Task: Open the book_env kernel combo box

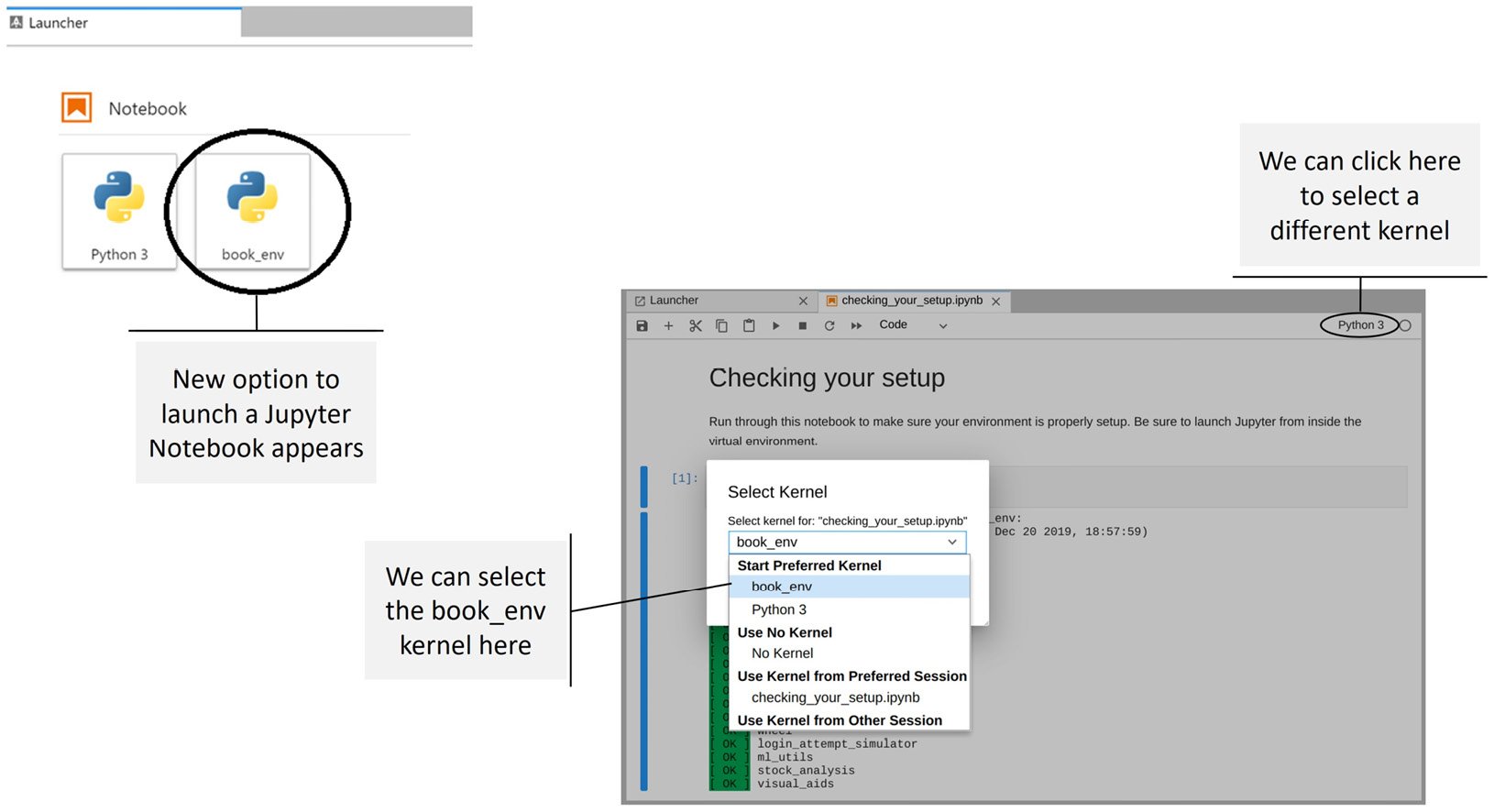Action: [x=847, y=543]
